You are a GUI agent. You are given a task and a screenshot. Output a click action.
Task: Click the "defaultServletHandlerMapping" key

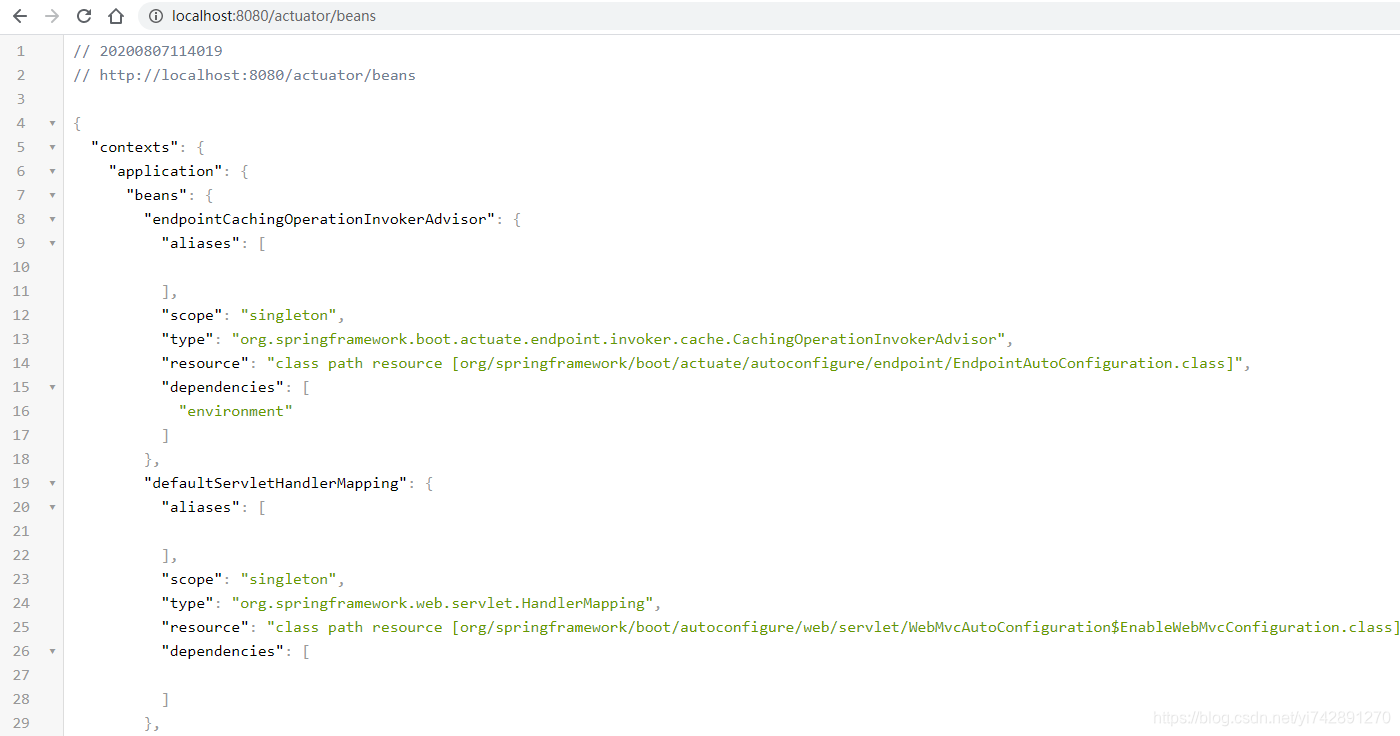pyautogui.click(x=276, y=483)
